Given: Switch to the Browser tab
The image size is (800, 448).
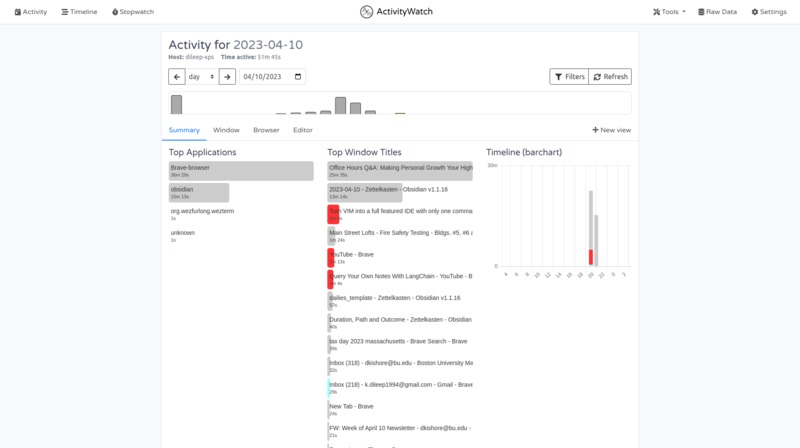Looking at the screenshot, I should [x=266, y=130].
